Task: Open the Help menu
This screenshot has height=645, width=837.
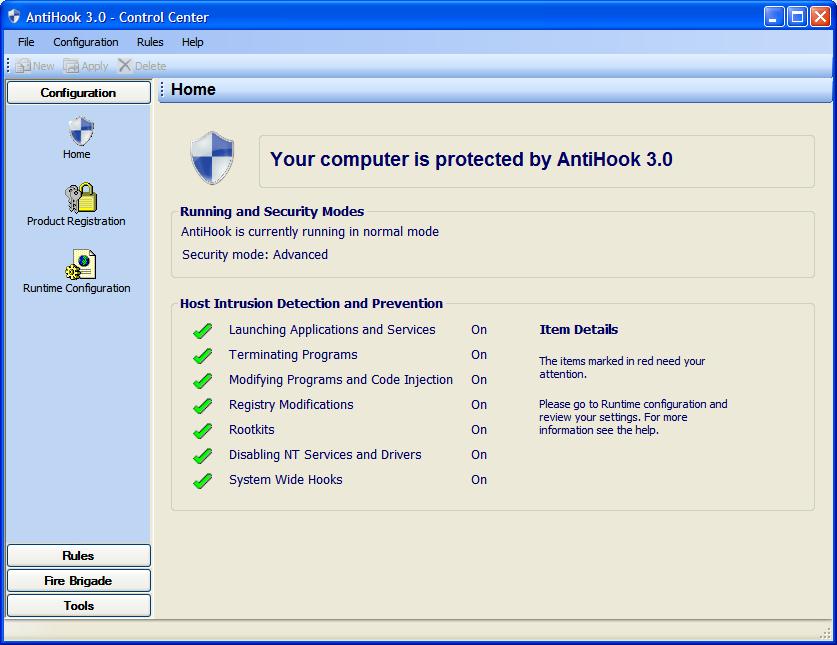Action: [x=192, y=42]
